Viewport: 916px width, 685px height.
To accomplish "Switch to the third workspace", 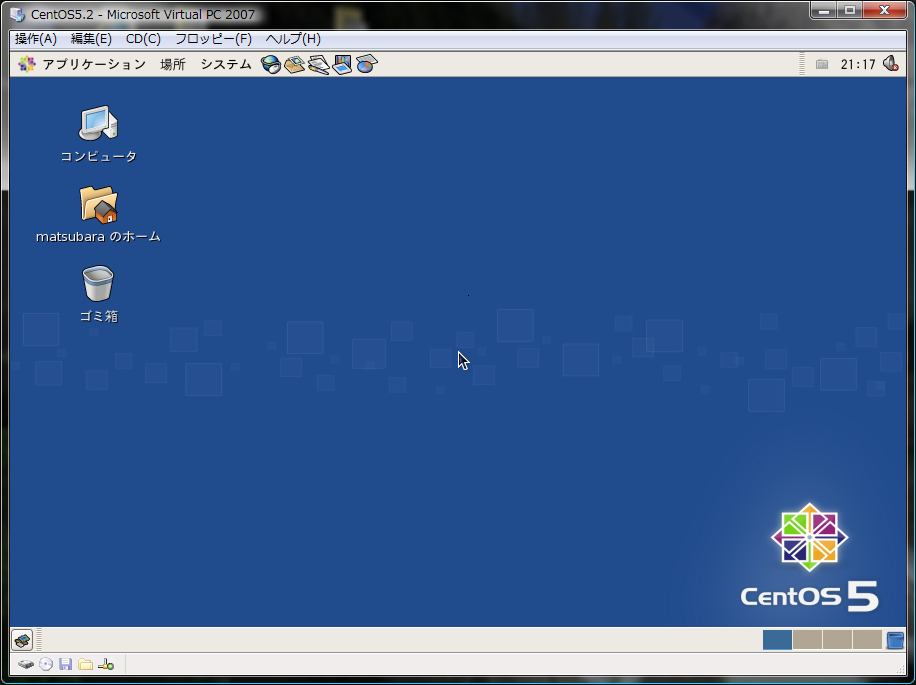I will pos(837,640).
